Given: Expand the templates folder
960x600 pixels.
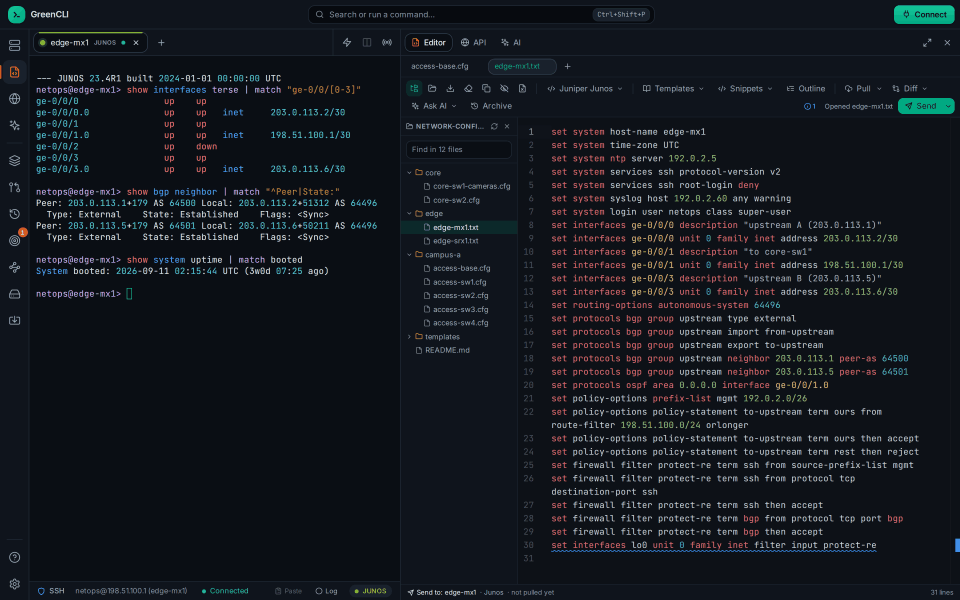Looking at the screenshot, I should [410, 337].
